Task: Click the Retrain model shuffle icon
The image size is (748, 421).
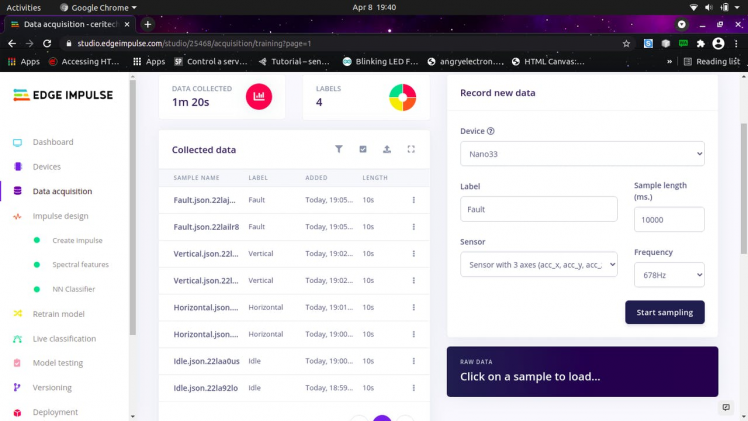Action: point(18,313)
